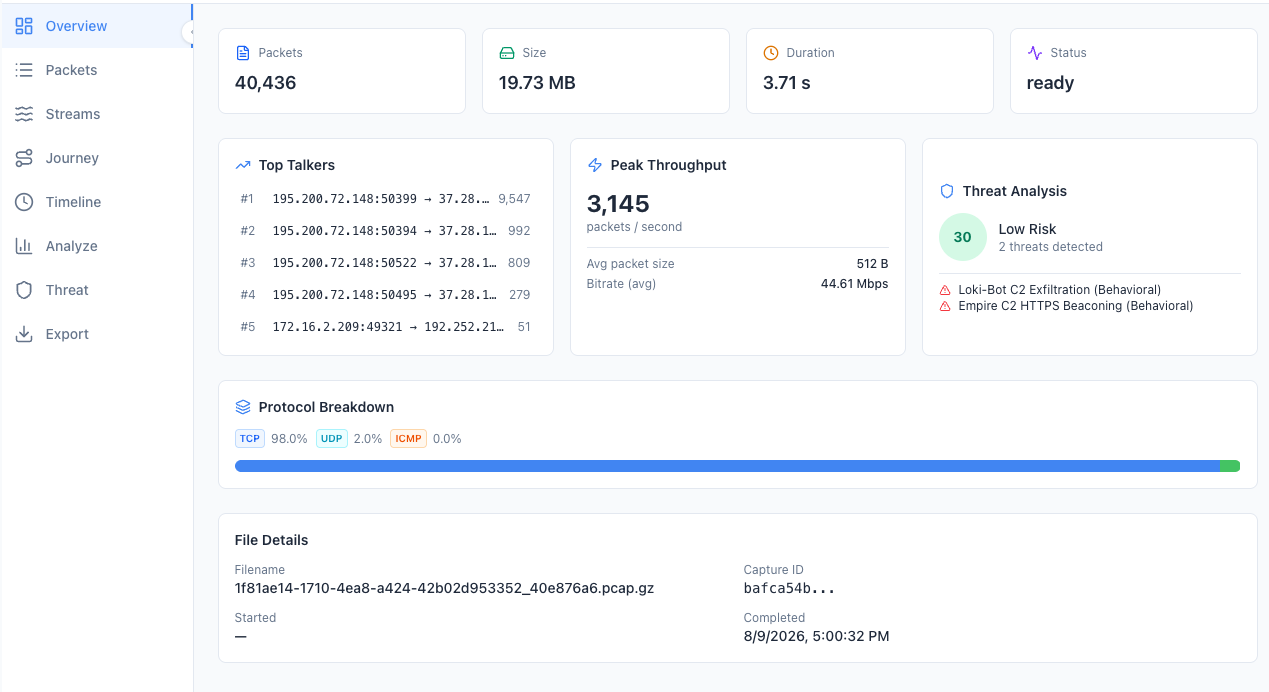Select the TCP protocol badge

coord(250,438)
